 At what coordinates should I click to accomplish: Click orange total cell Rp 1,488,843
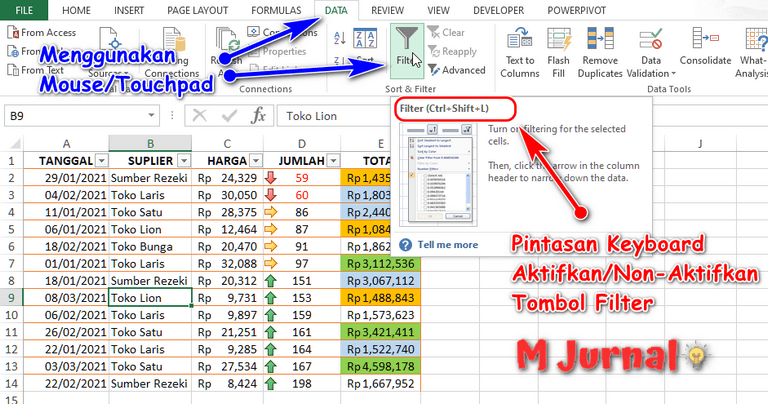[381, 298]
